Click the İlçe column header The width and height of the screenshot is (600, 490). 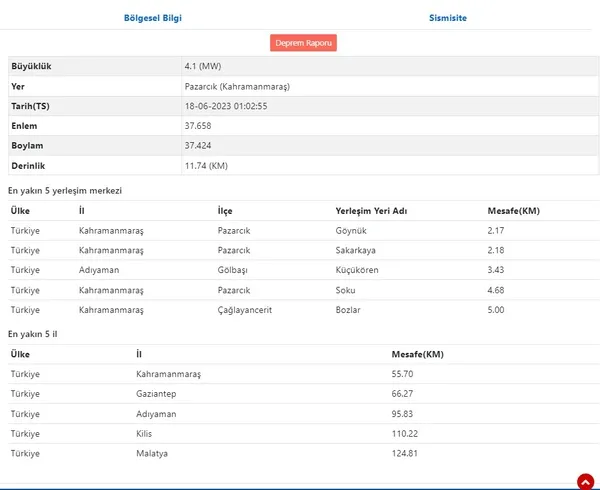coord(225,211)
